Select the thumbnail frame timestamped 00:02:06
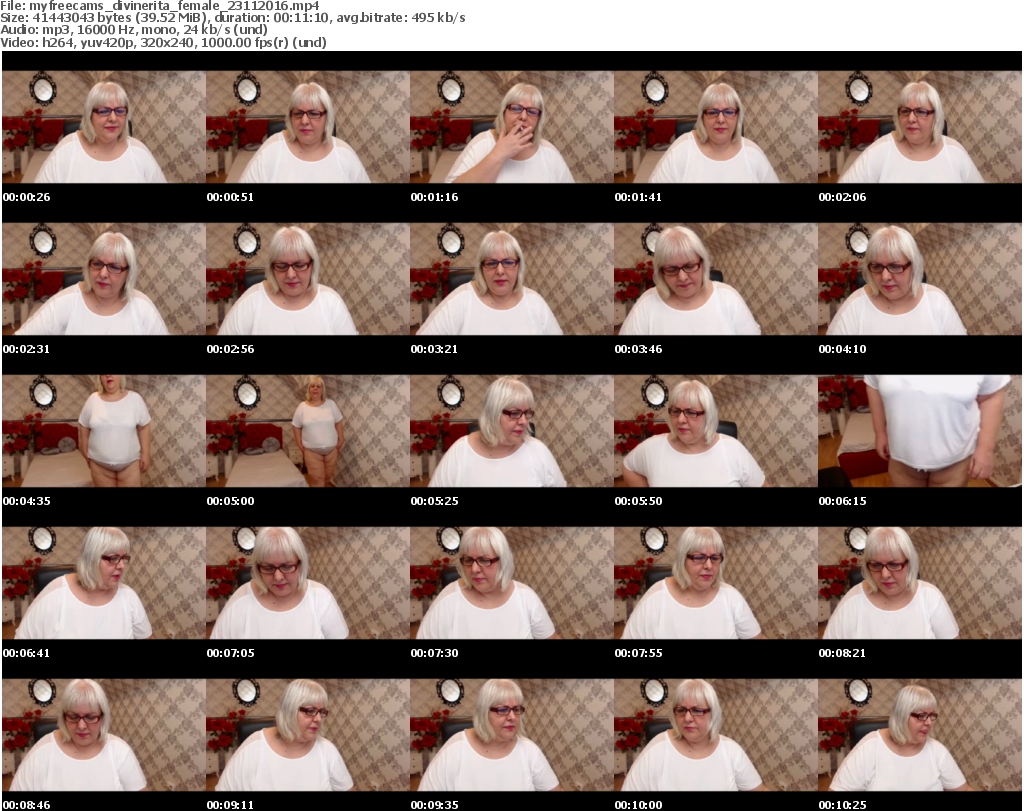Viewport: 1024px width, 811px height. tap(920, 127)
